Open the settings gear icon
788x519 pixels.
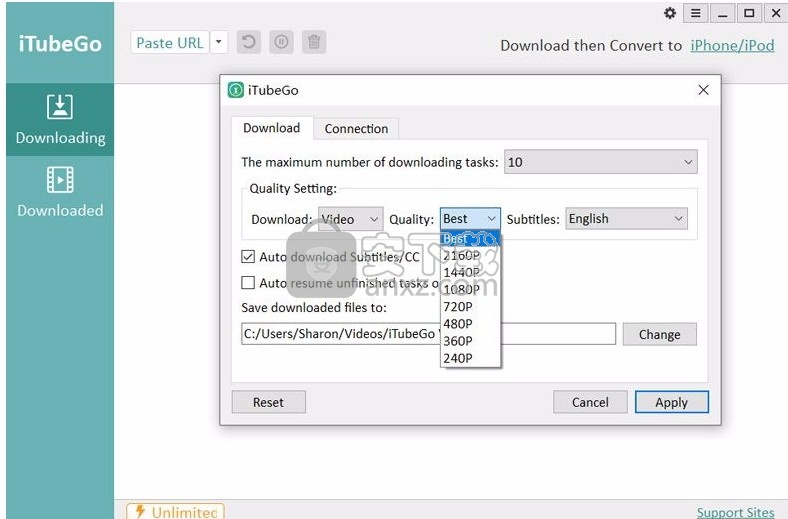coord(669,13)
